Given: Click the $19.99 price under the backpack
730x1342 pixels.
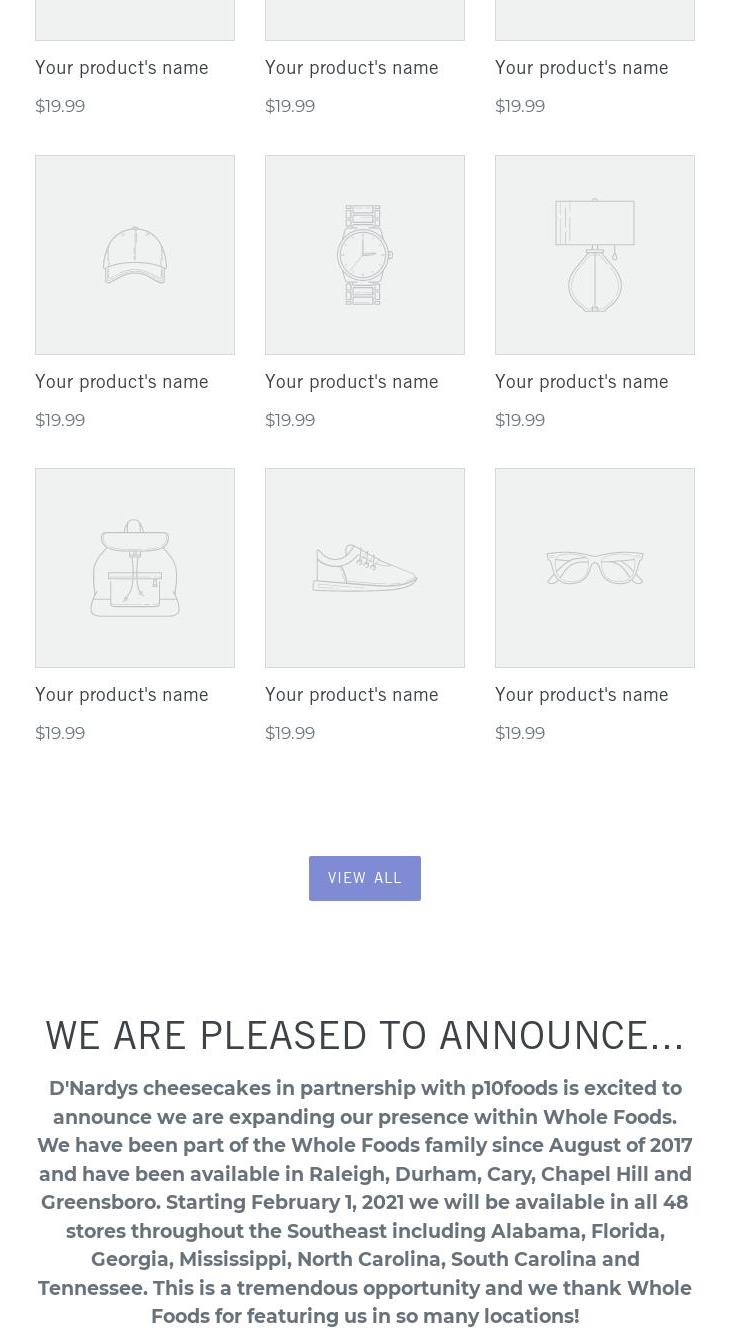Looking at the screenshot, I should click(60, 734).
